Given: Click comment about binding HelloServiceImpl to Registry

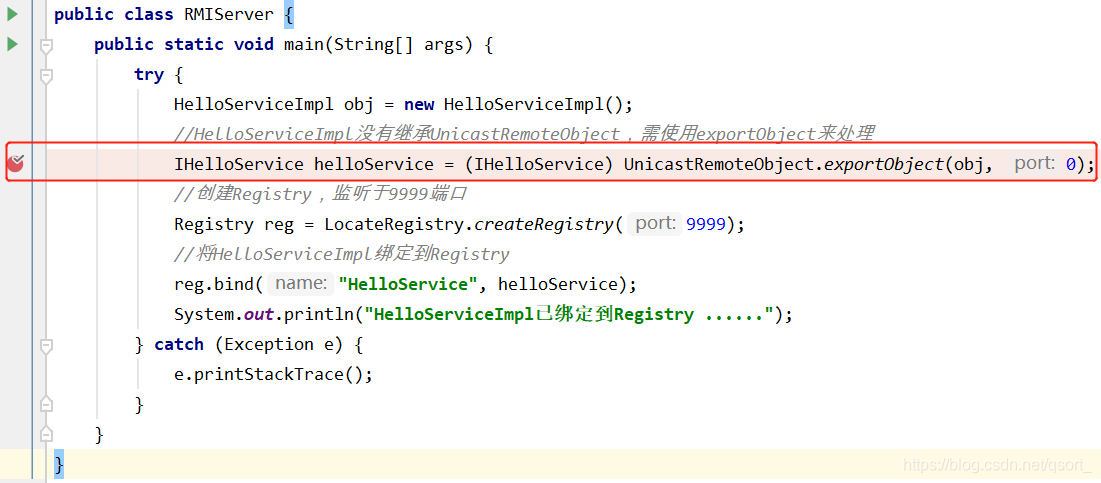Looking at the screenshot, I should (341, 253).
